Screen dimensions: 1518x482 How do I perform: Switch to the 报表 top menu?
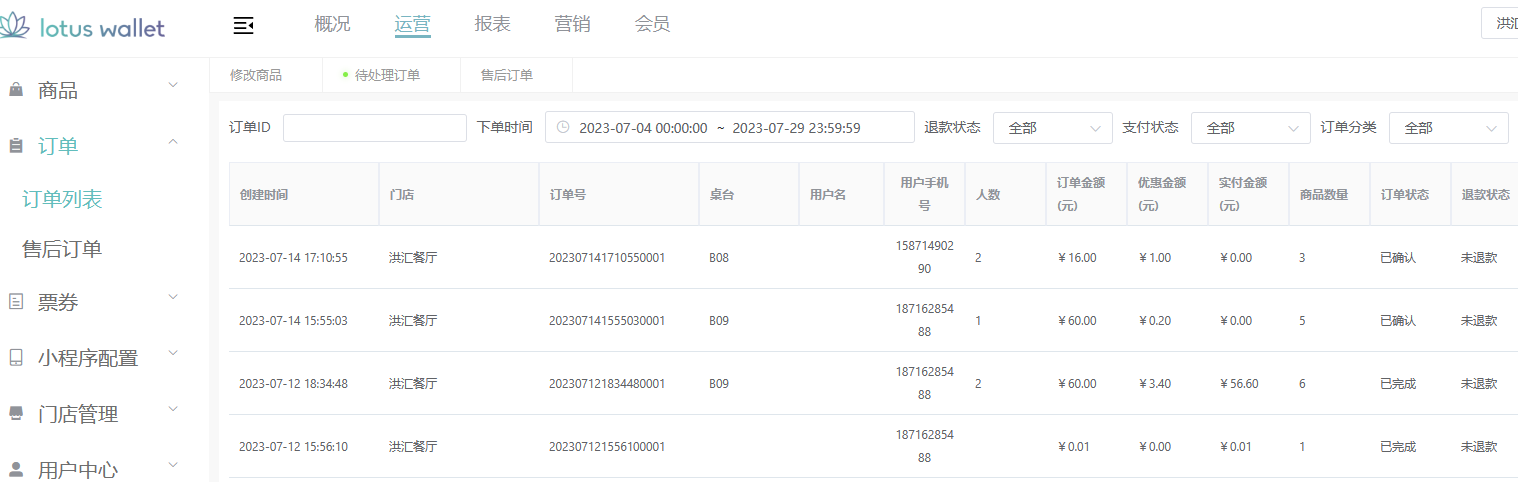(493, 25)
